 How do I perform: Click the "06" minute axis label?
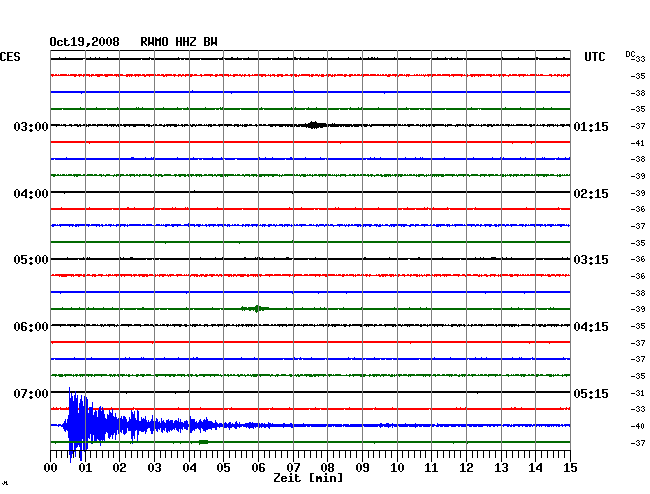tap(258, 468)
